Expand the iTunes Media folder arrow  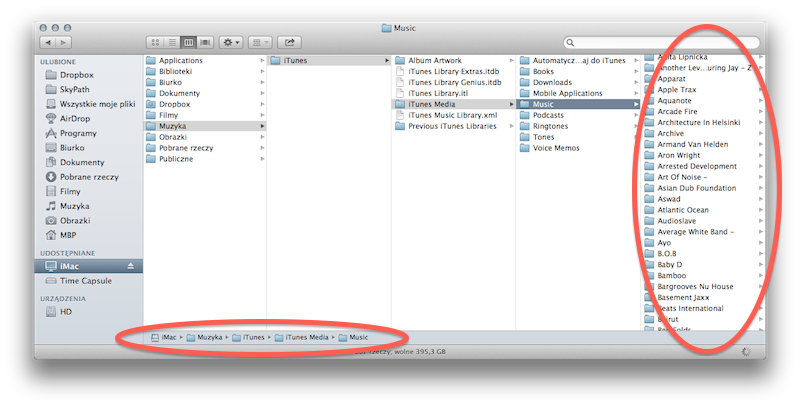511,105
